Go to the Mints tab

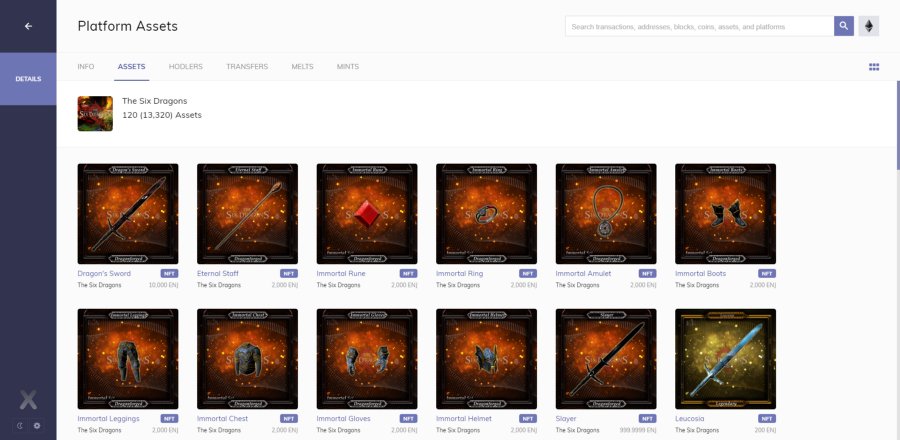pos(348,67)
